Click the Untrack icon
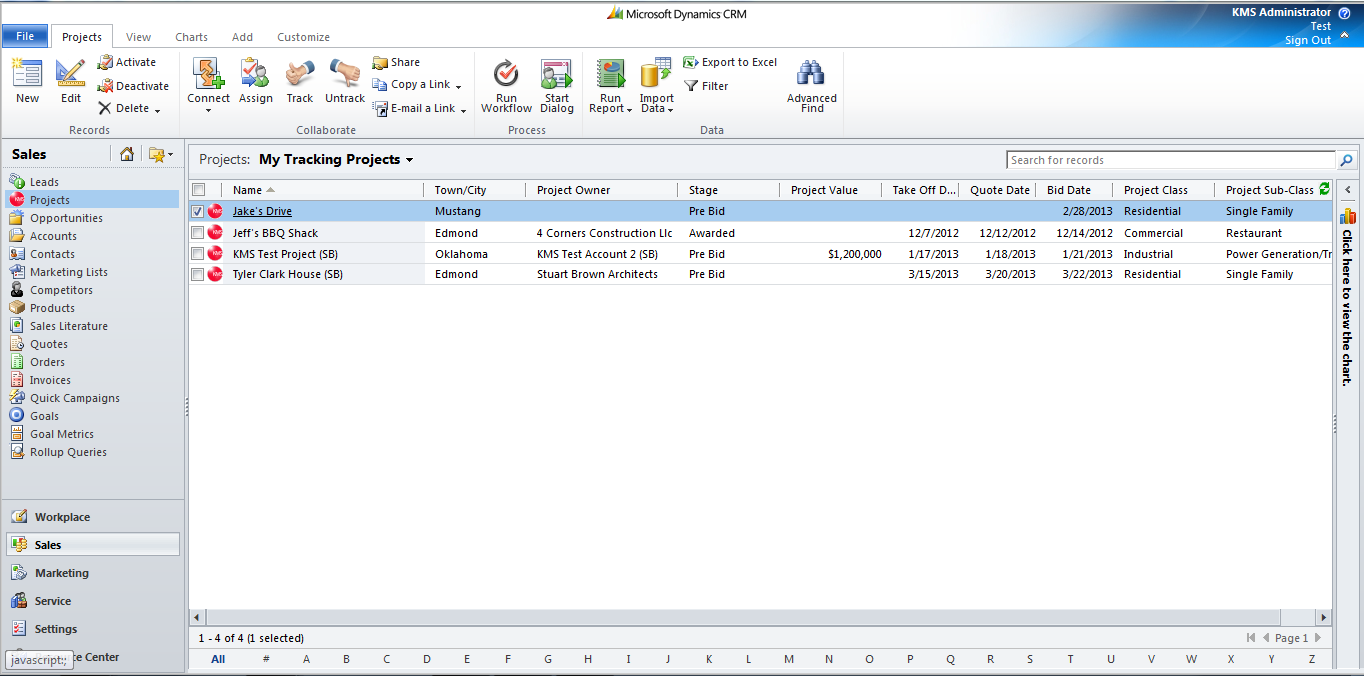The width and height of the screenshot is (1364, 676). click(x=345, y=73)
